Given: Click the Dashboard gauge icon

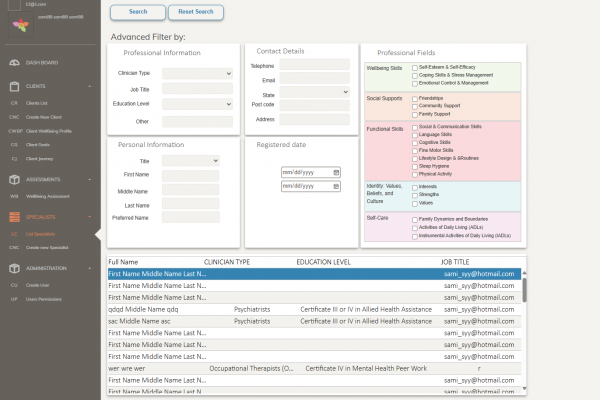Looking at the screenshot, I should [14, 62].
